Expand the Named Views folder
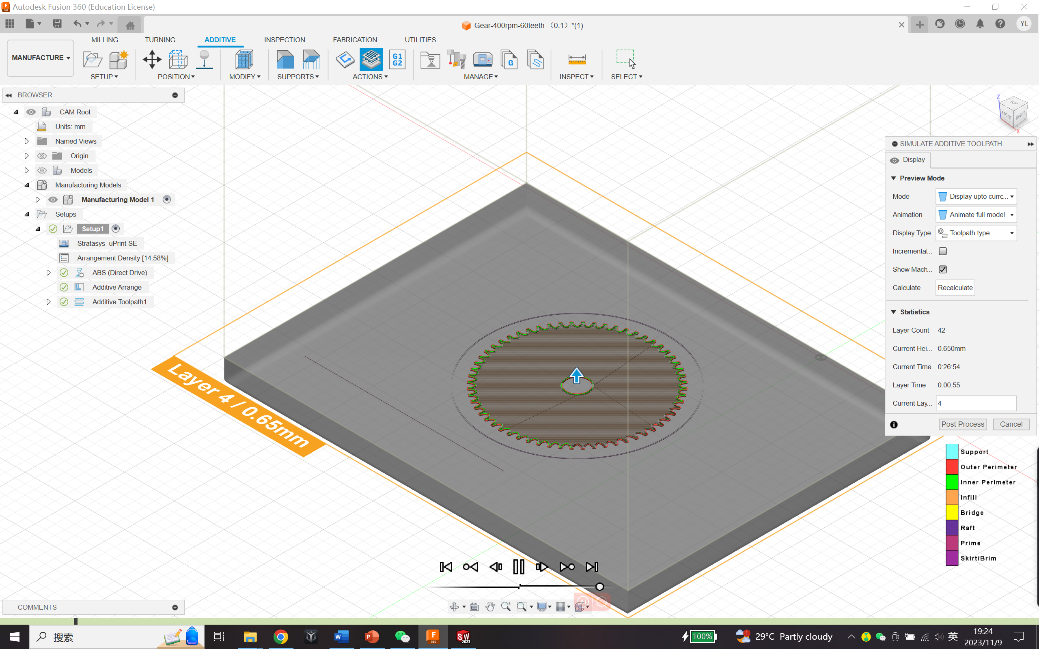Viewport: 1039px width, 649px height. click(x=27, y=141)
